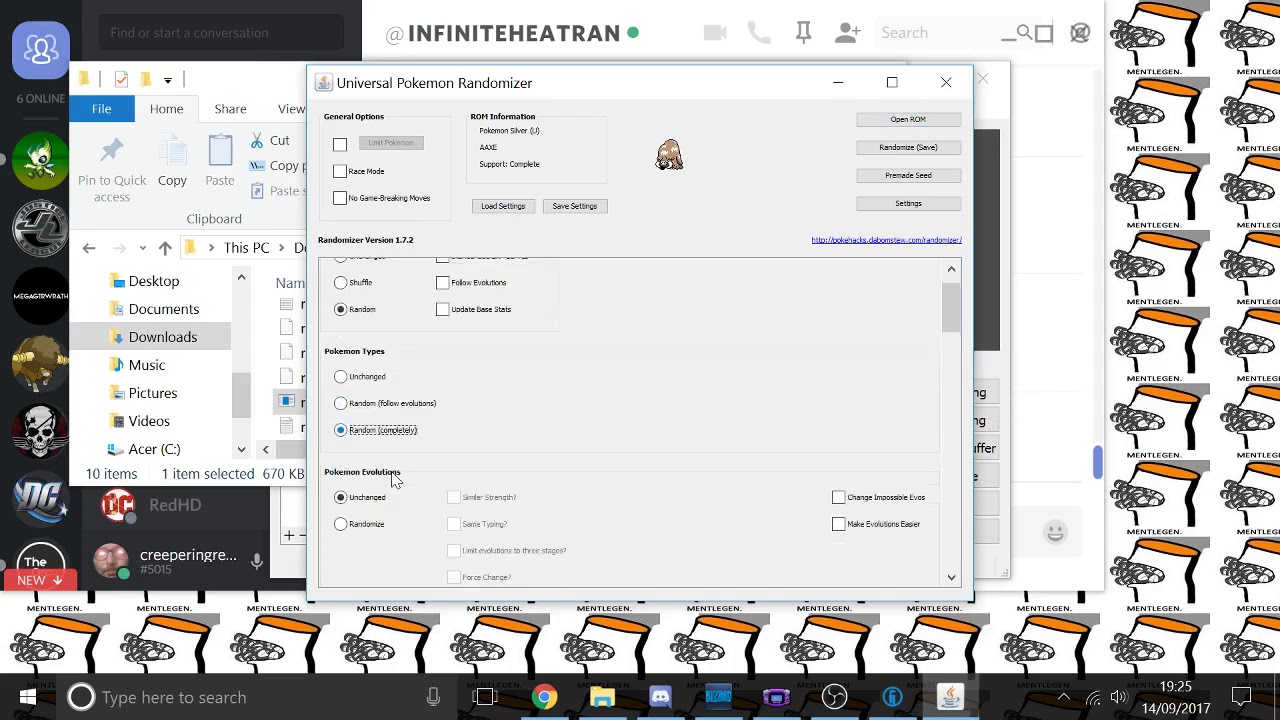Switch to Explorer Home tab
The width and height of the screenshot is (1280, 720).
pyautogui.click(x=167, y=109)
